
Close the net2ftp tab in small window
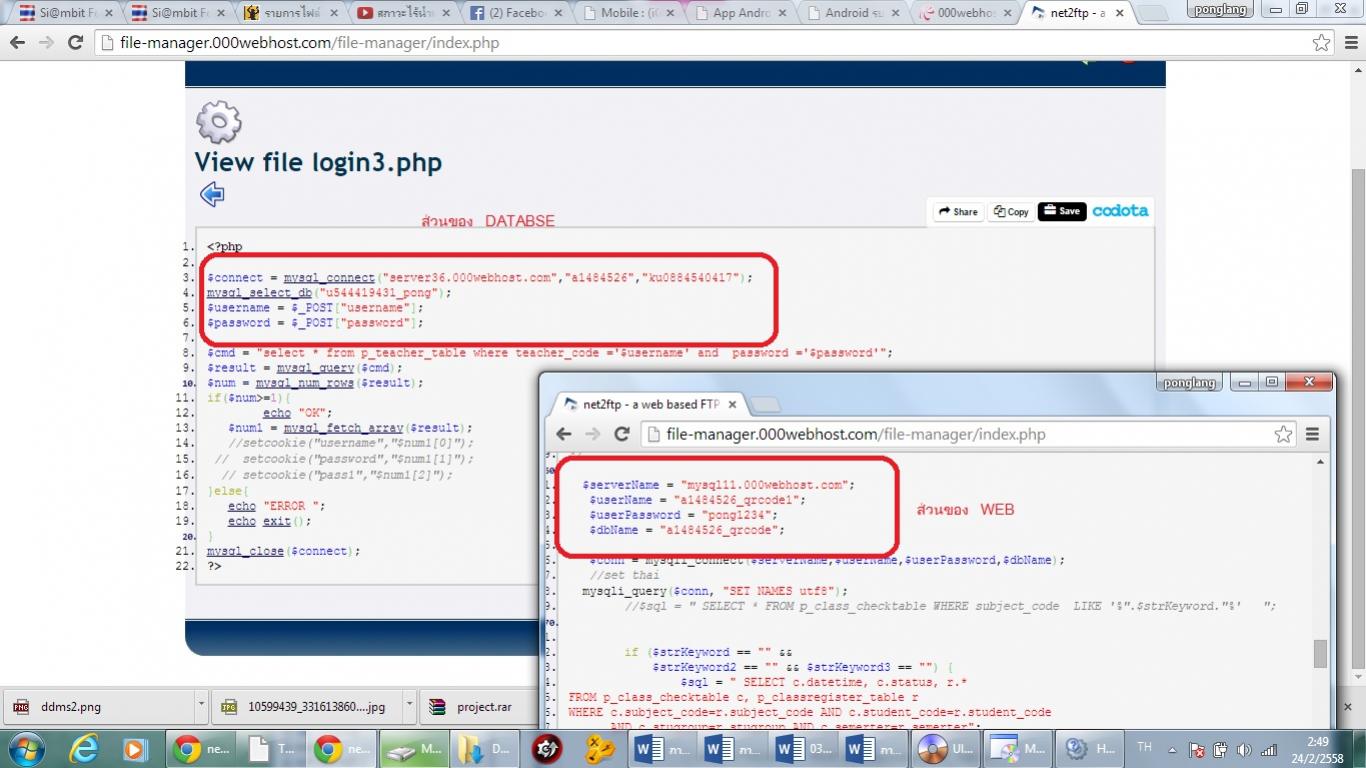tap(732, 405)
